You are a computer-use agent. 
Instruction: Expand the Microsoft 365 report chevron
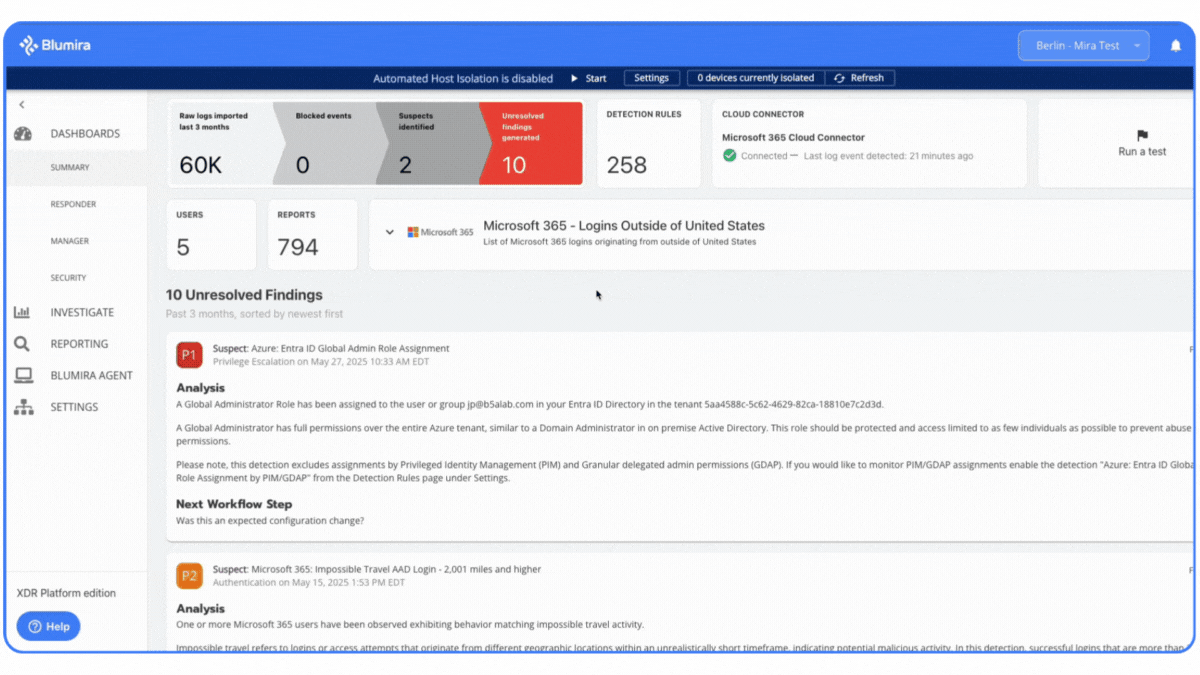390,232
